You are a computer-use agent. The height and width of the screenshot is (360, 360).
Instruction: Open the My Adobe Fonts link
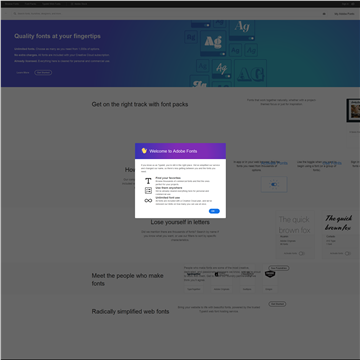click(344, 14)
